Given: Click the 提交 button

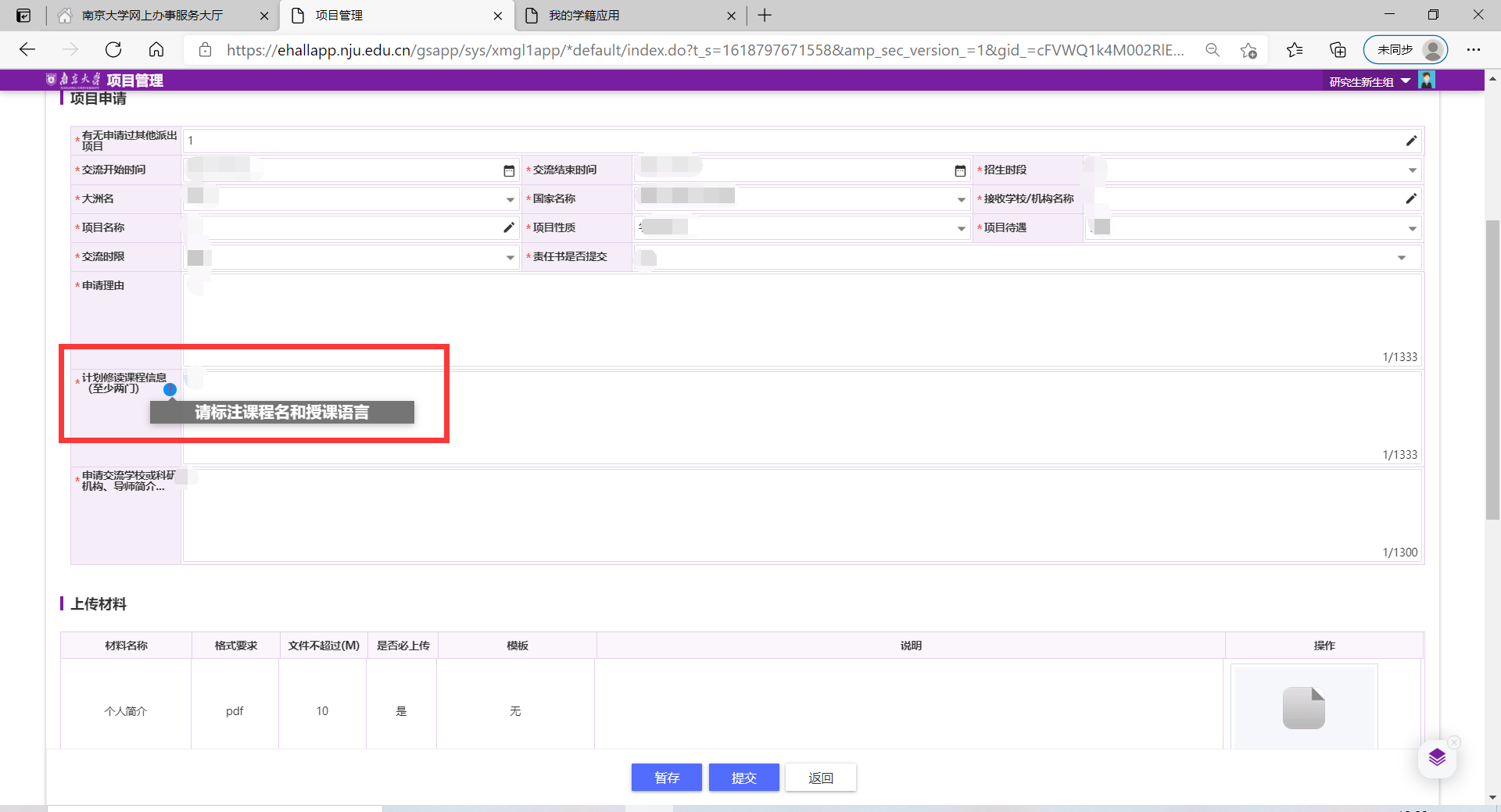Looking at the screenshot, I should pos(743,778).
